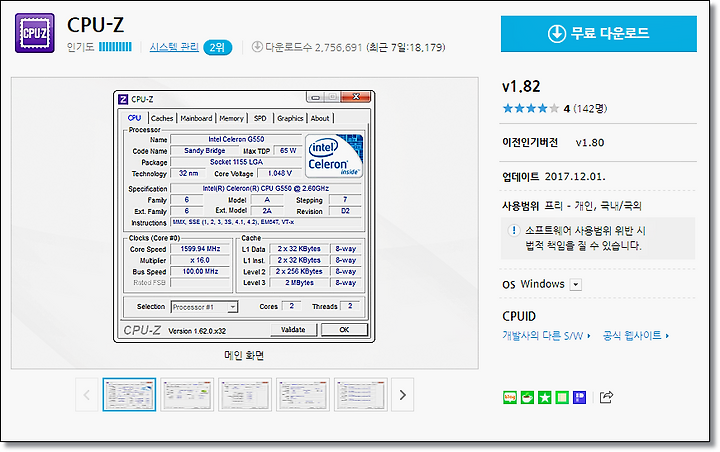Click the x 16.0 multiplier value

(200, 260)
